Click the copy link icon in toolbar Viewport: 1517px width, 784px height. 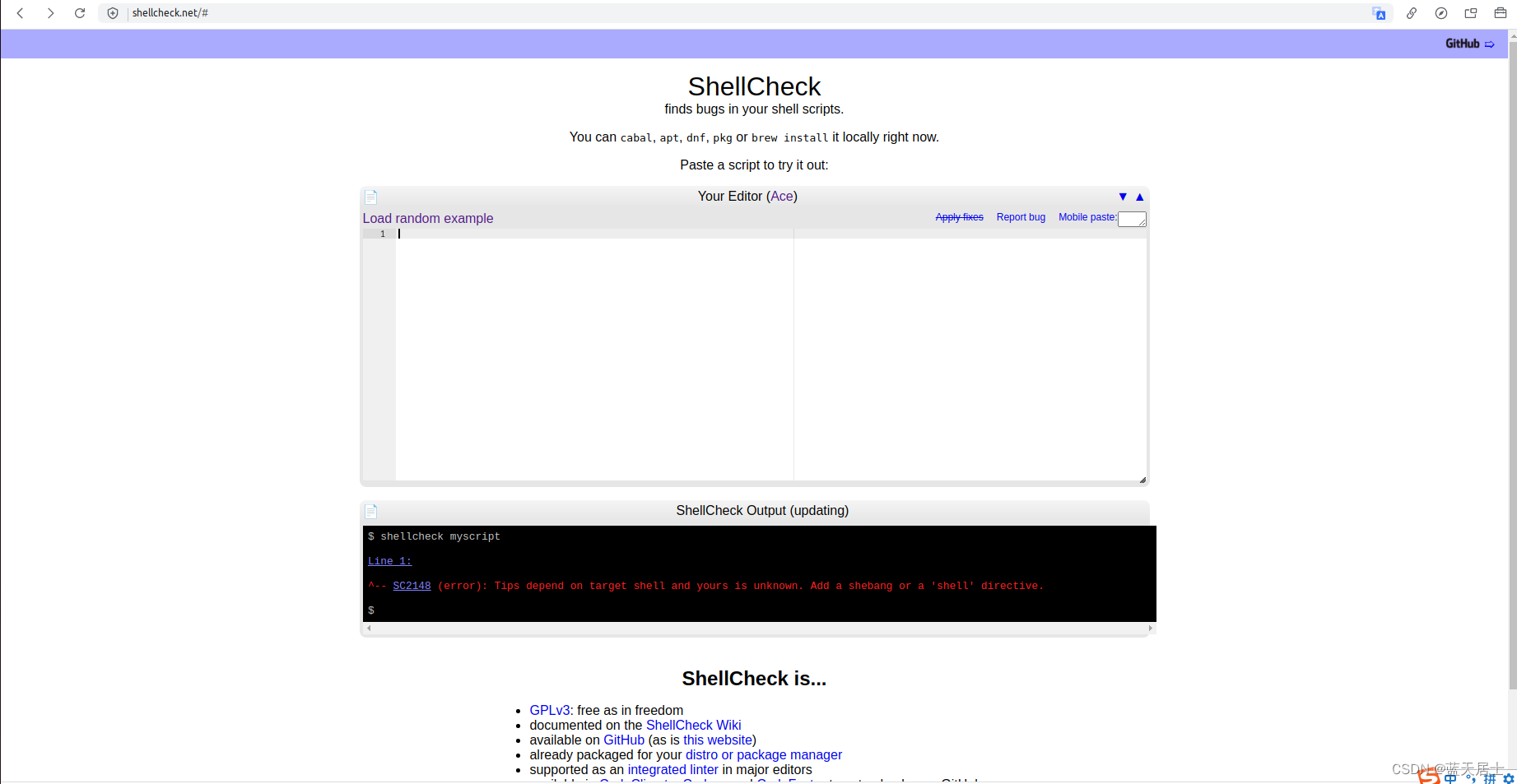point(1412,13)
